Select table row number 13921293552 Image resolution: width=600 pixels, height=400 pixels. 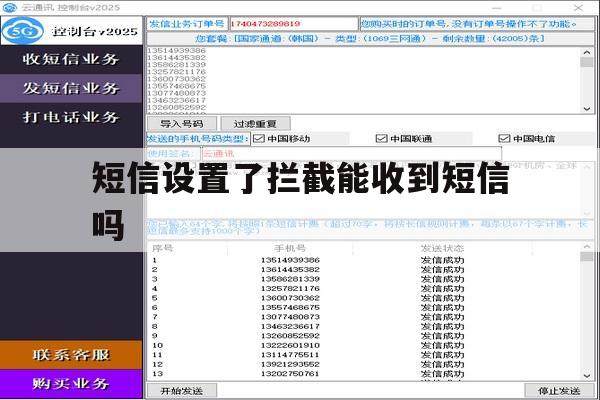290,364
